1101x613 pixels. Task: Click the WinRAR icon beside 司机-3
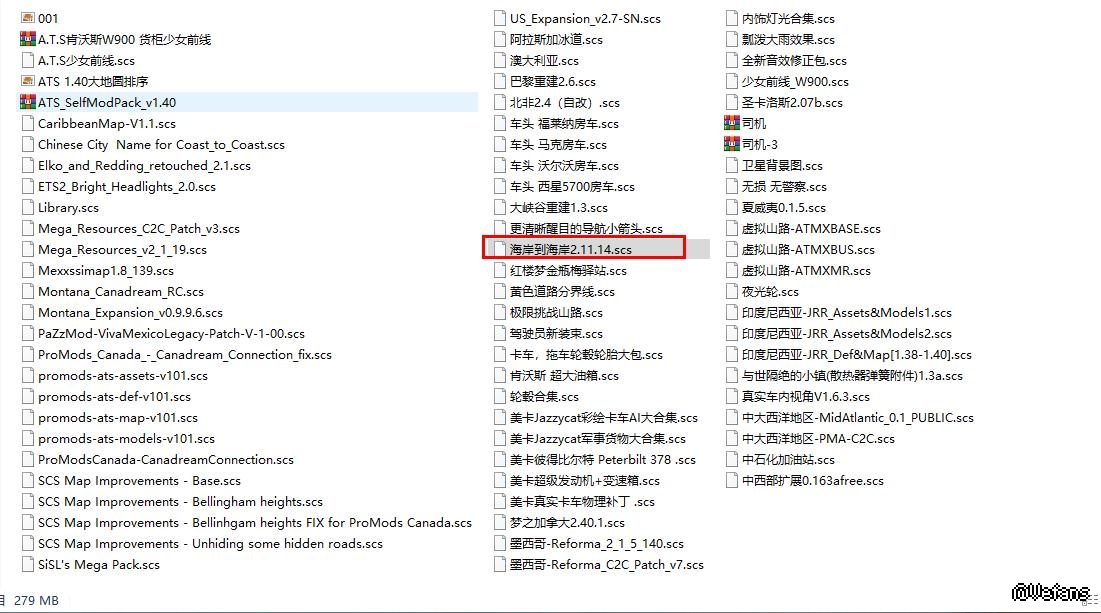[732, 145]
